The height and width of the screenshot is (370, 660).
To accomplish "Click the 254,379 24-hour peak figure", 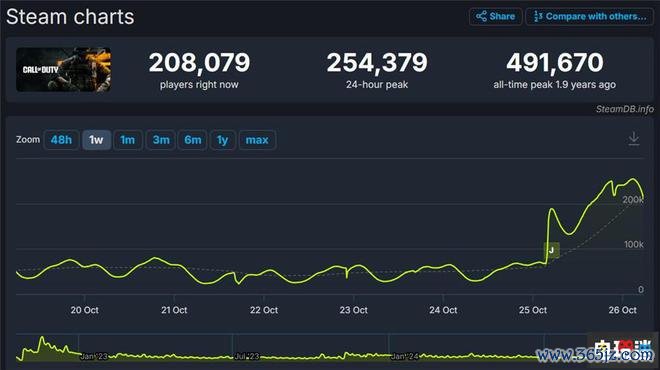I will (377, 62).
